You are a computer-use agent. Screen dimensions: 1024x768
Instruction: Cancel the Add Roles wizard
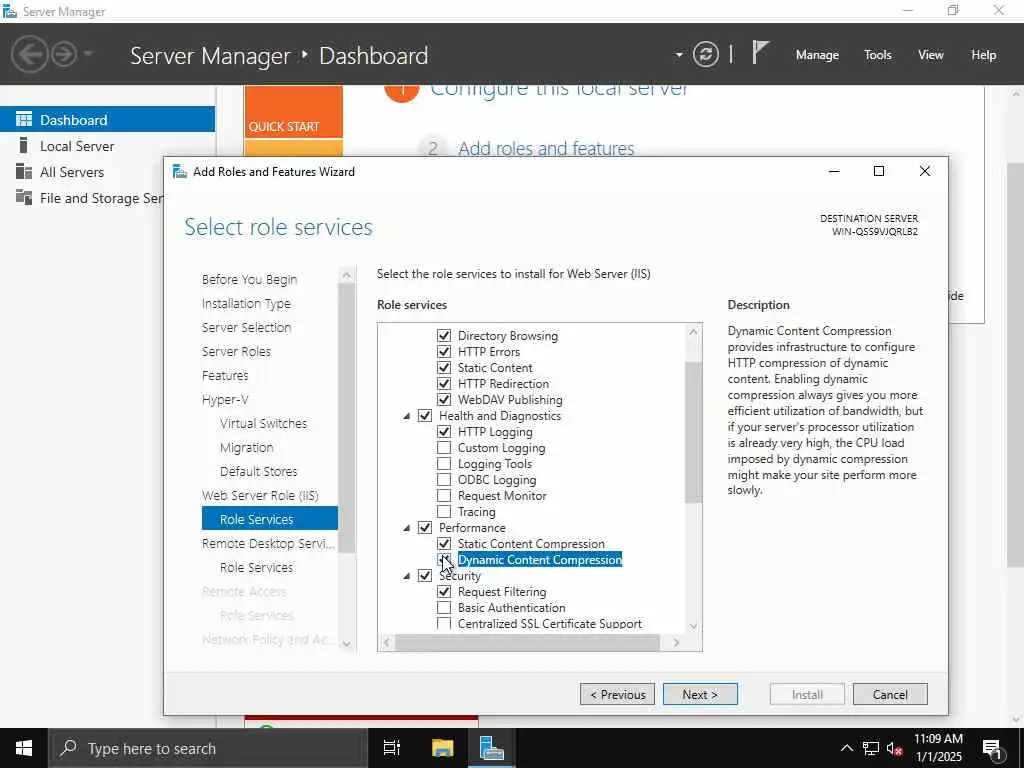pyautogui.click(x=890, y=694)
